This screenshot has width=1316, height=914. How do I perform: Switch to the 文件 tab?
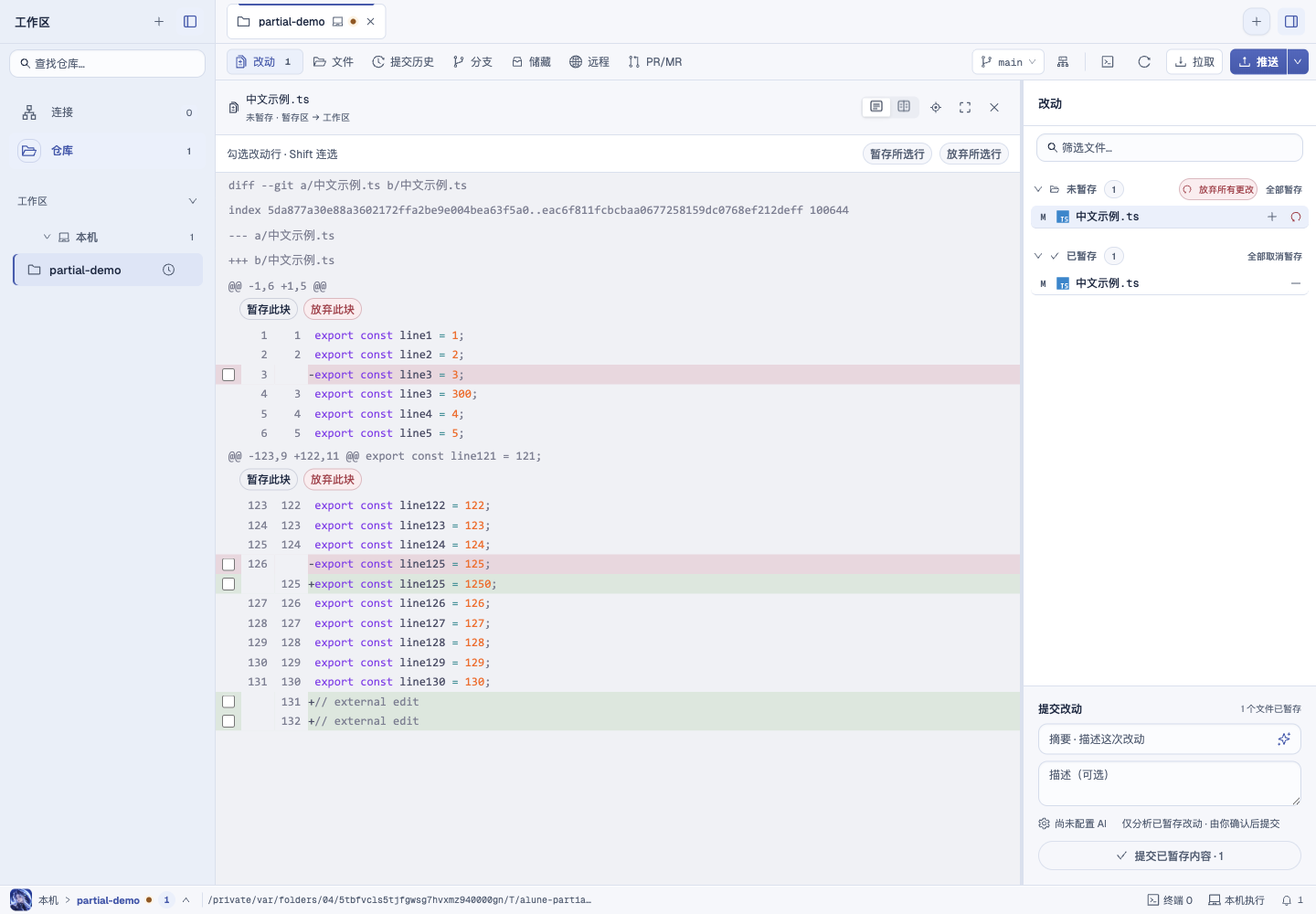tap(334, 62)
